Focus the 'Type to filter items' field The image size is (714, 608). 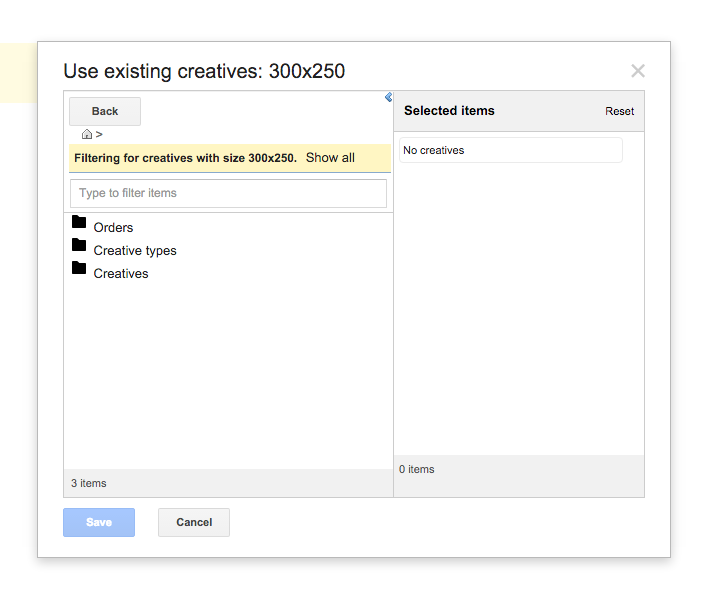[228, 193]
